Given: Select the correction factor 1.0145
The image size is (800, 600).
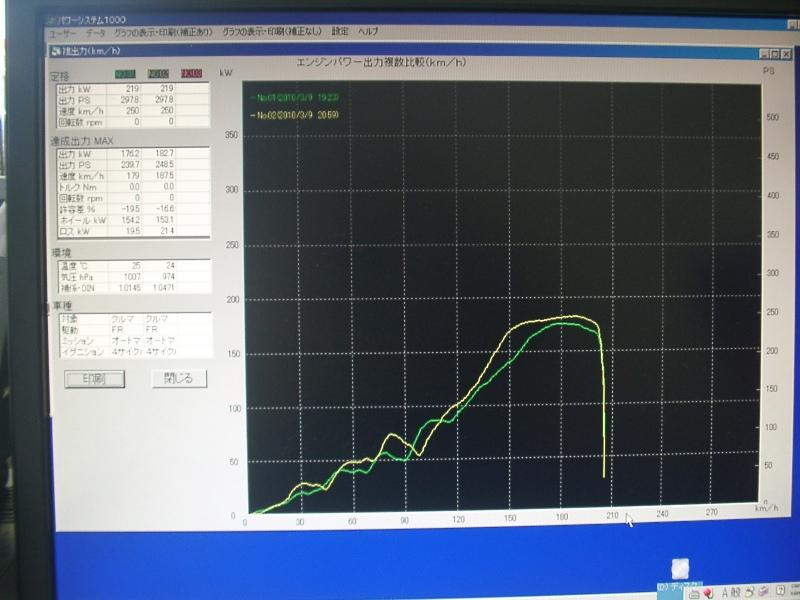Looking at the screenshot, I should 130,288.
